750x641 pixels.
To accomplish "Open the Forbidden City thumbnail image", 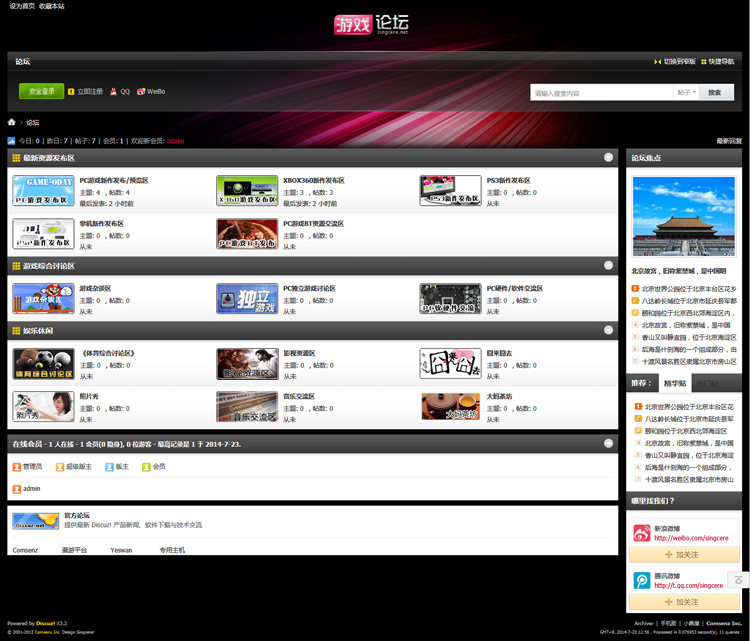I will pos(684,219).
